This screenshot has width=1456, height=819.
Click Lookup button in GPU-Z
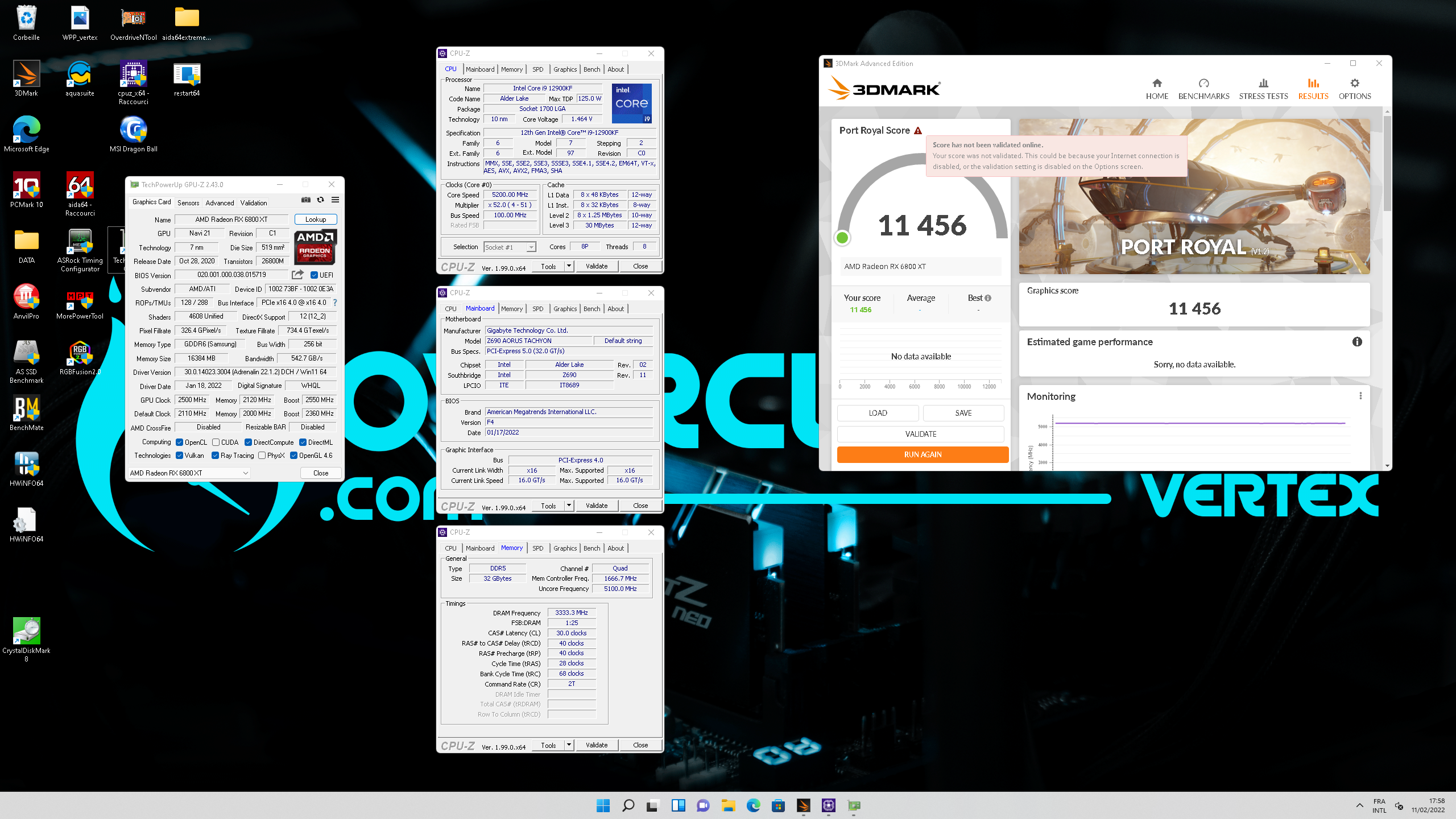(316, 220)
